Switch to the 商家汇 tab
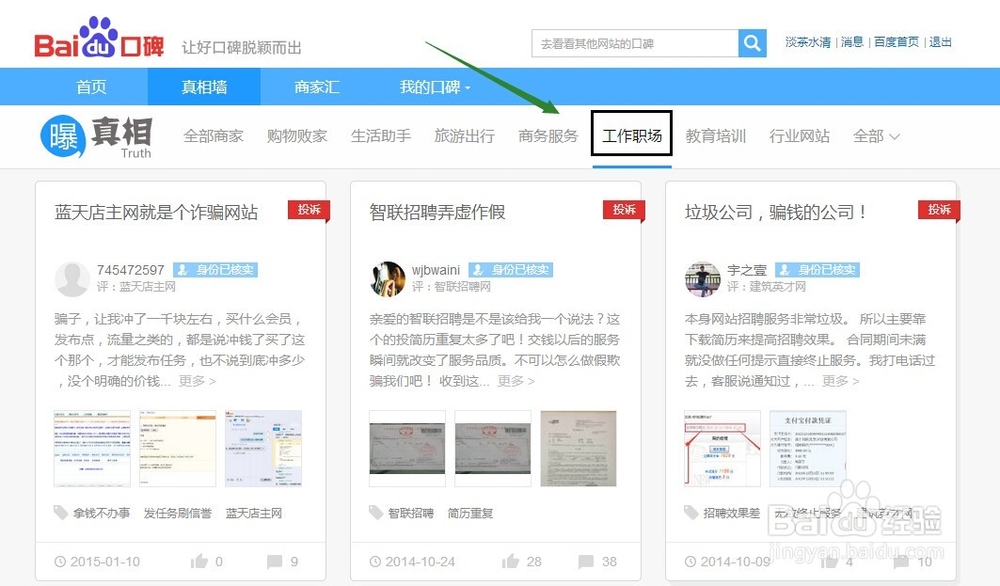This screenshot has width=1000, height=586. tap(316, 87)
